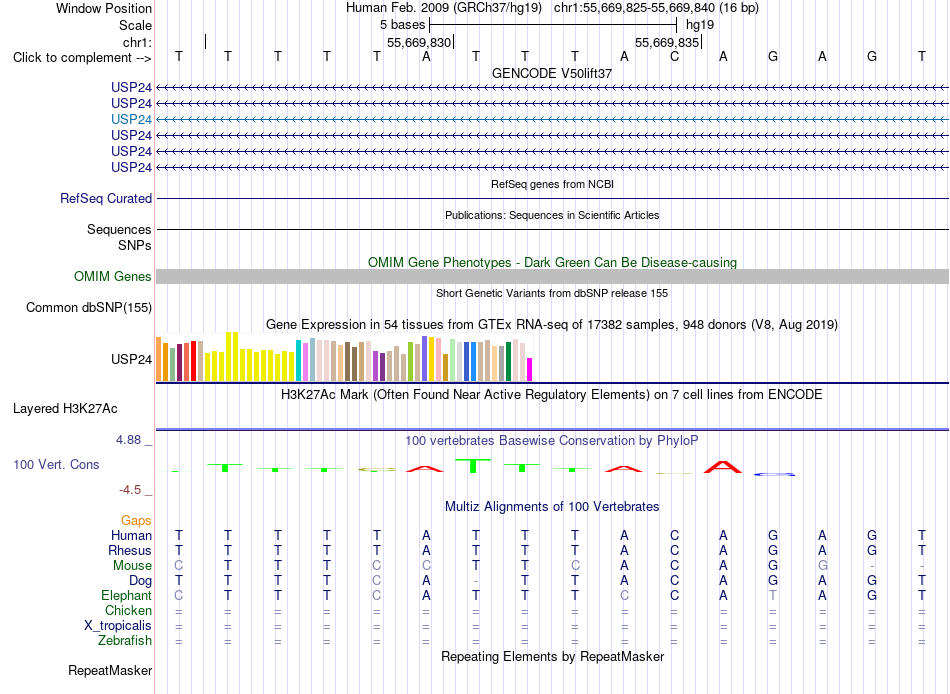Click the RepeatMasker track label
This screenshot has width=950, height=694.
[110, 671]
